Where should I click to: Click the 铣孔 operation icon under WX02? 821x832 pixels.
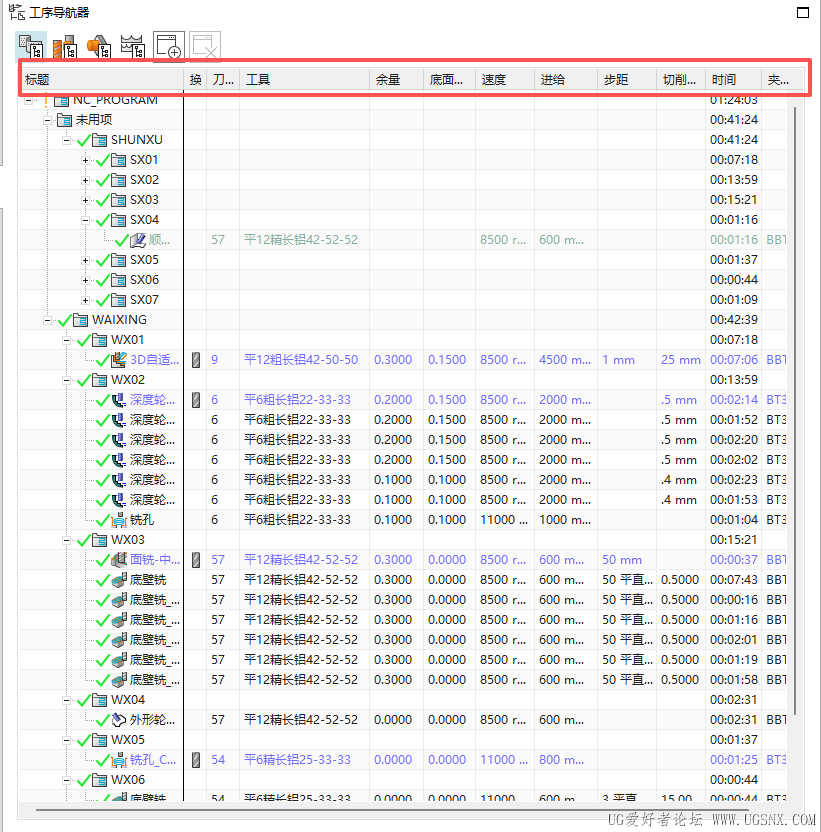pyautogui.click(x=119, y=520)
